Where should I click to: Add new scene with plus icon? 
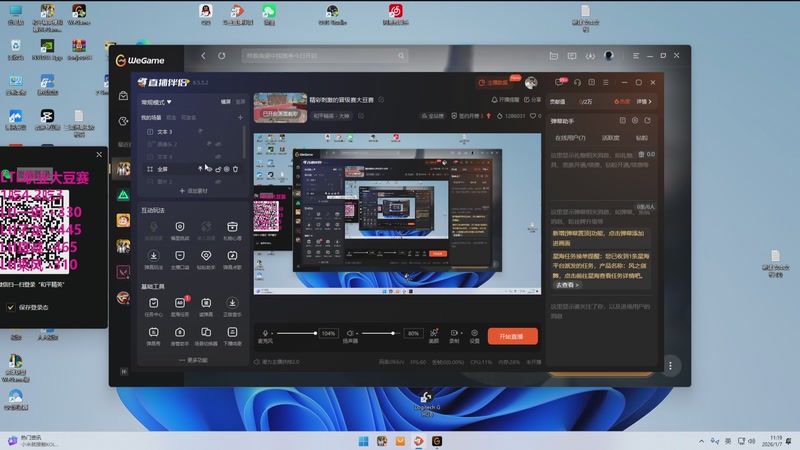click(x=240, y=117)
